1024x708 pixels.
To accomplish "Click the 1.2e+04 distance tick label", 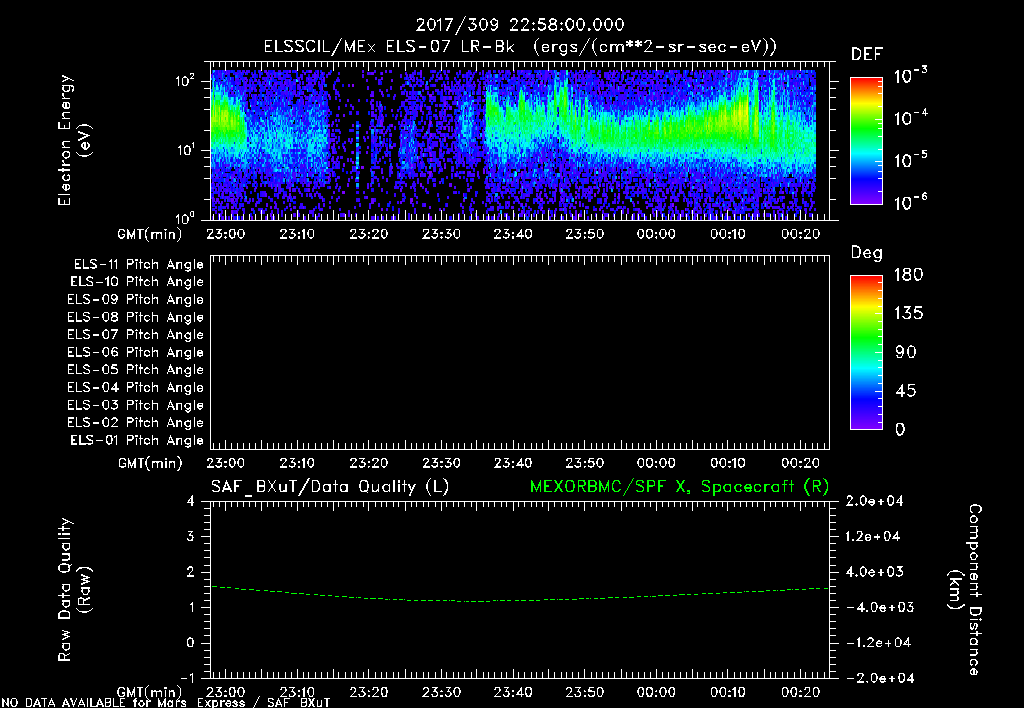I will 874,536.
